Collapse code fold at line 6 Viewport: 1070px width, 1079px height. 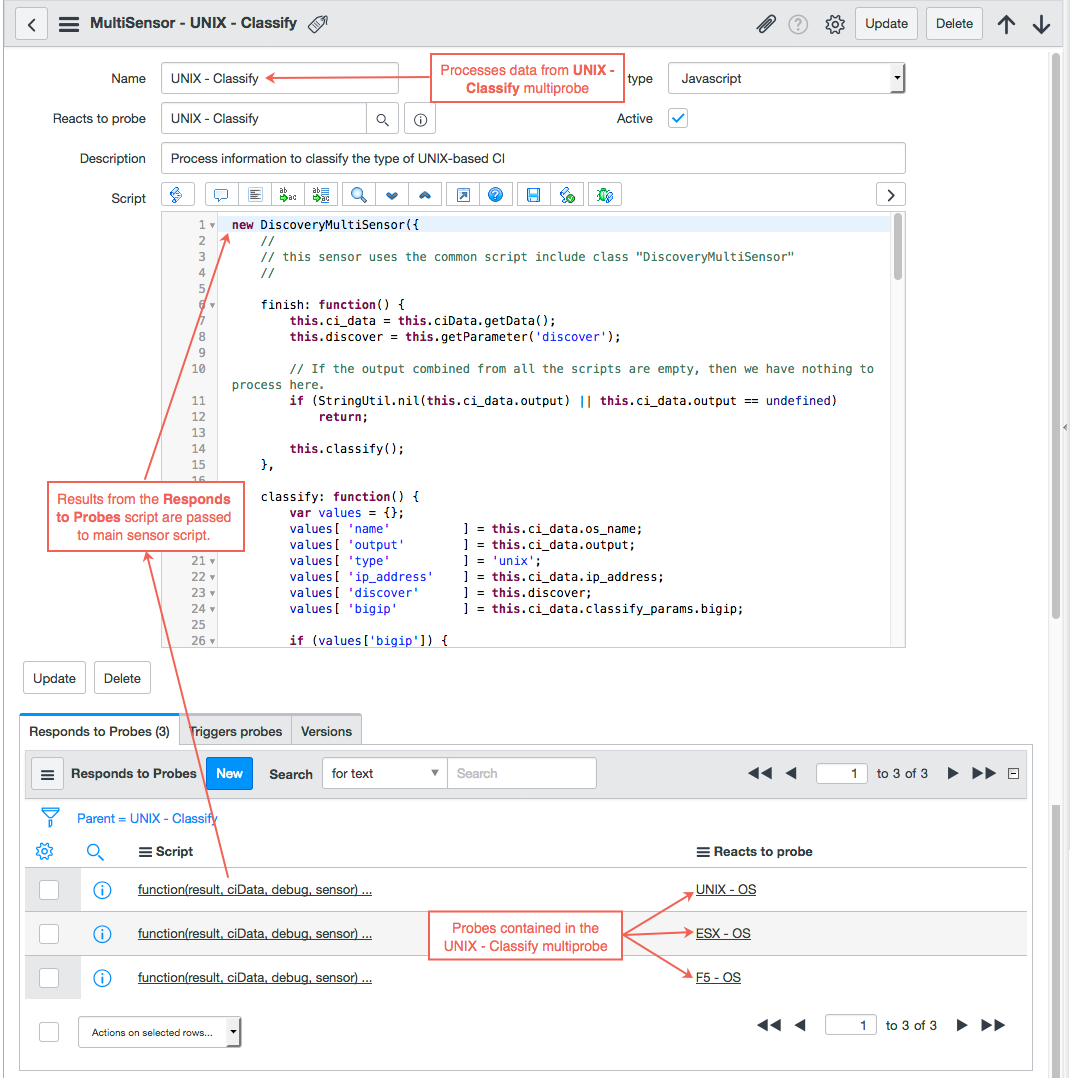click(x=213, y=305)
